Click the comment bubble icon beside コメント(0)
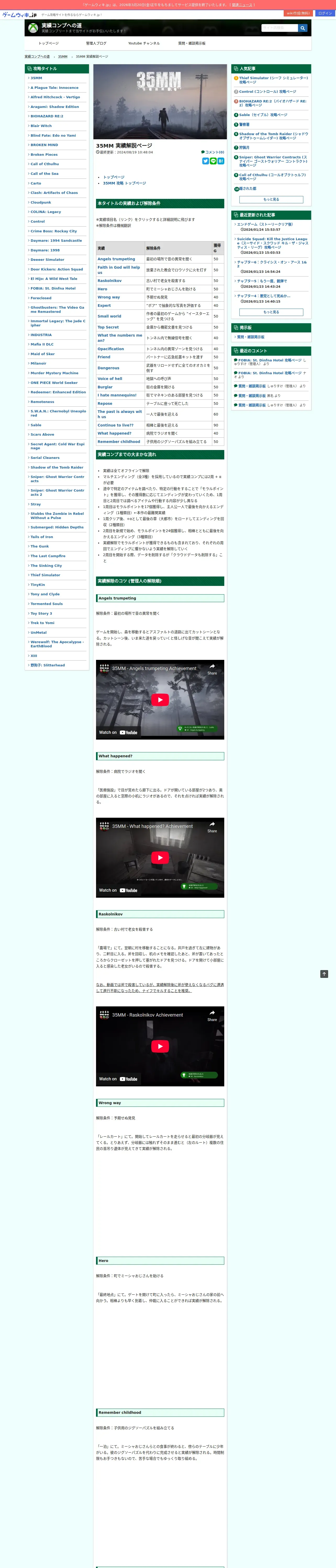This screenshot has width=336, height=1568. tap(203, 152)
